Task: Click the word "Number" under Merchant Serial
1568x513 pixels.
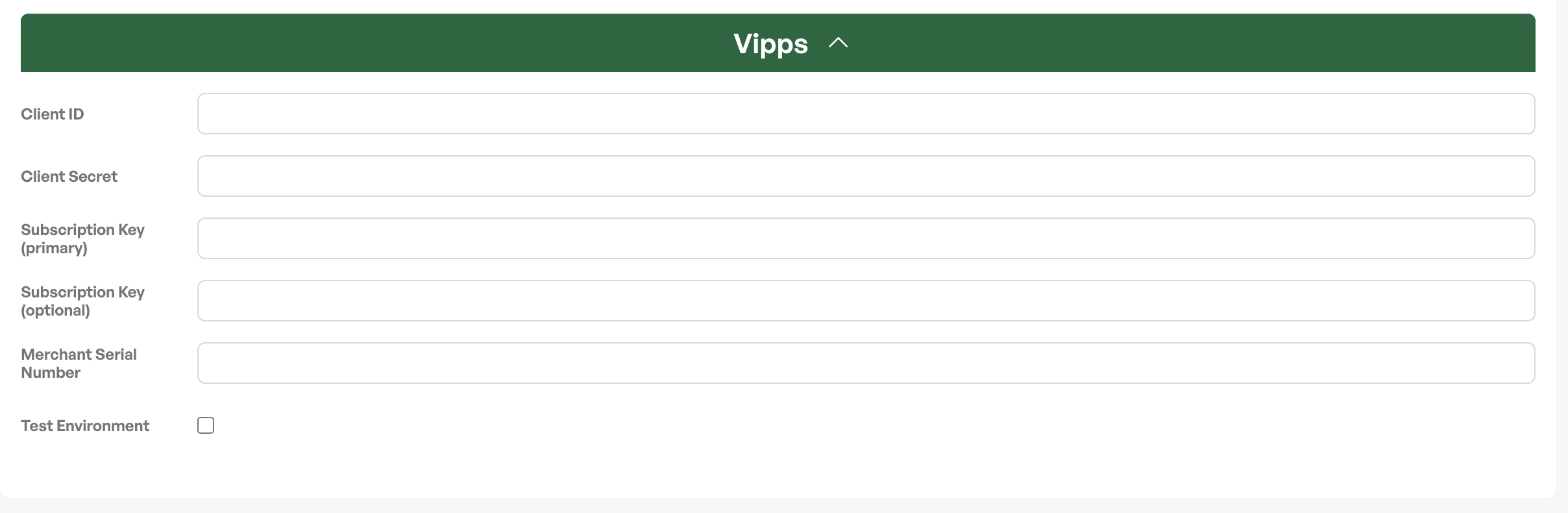Action: click(x=51, y=373)
